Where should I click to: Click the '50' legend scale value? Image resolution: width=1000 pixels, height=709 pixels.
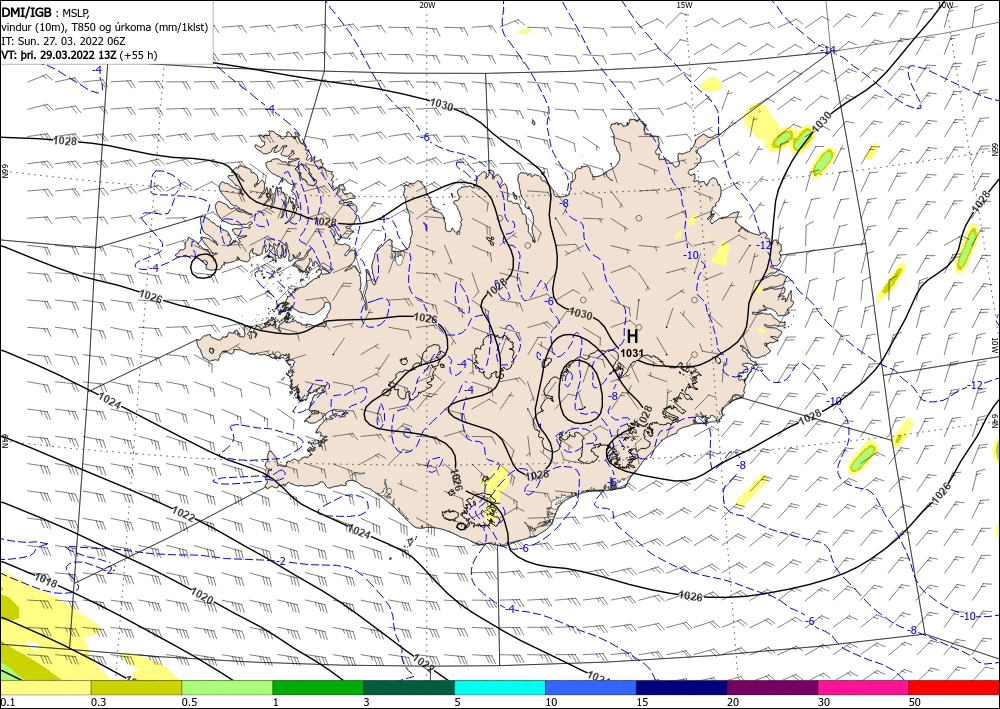pos(915,702)
